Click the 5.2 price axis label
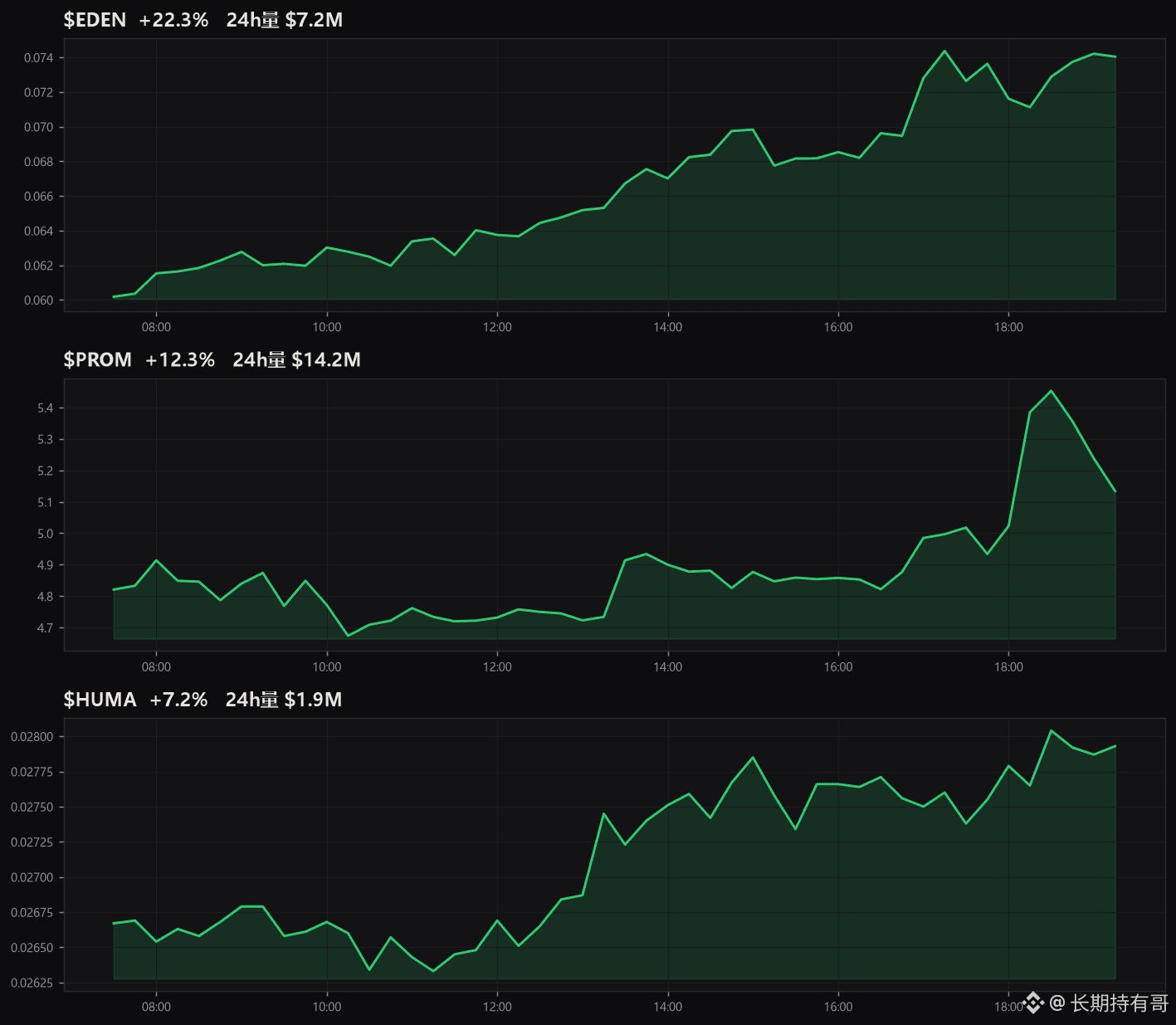 [x=45, y=471]
